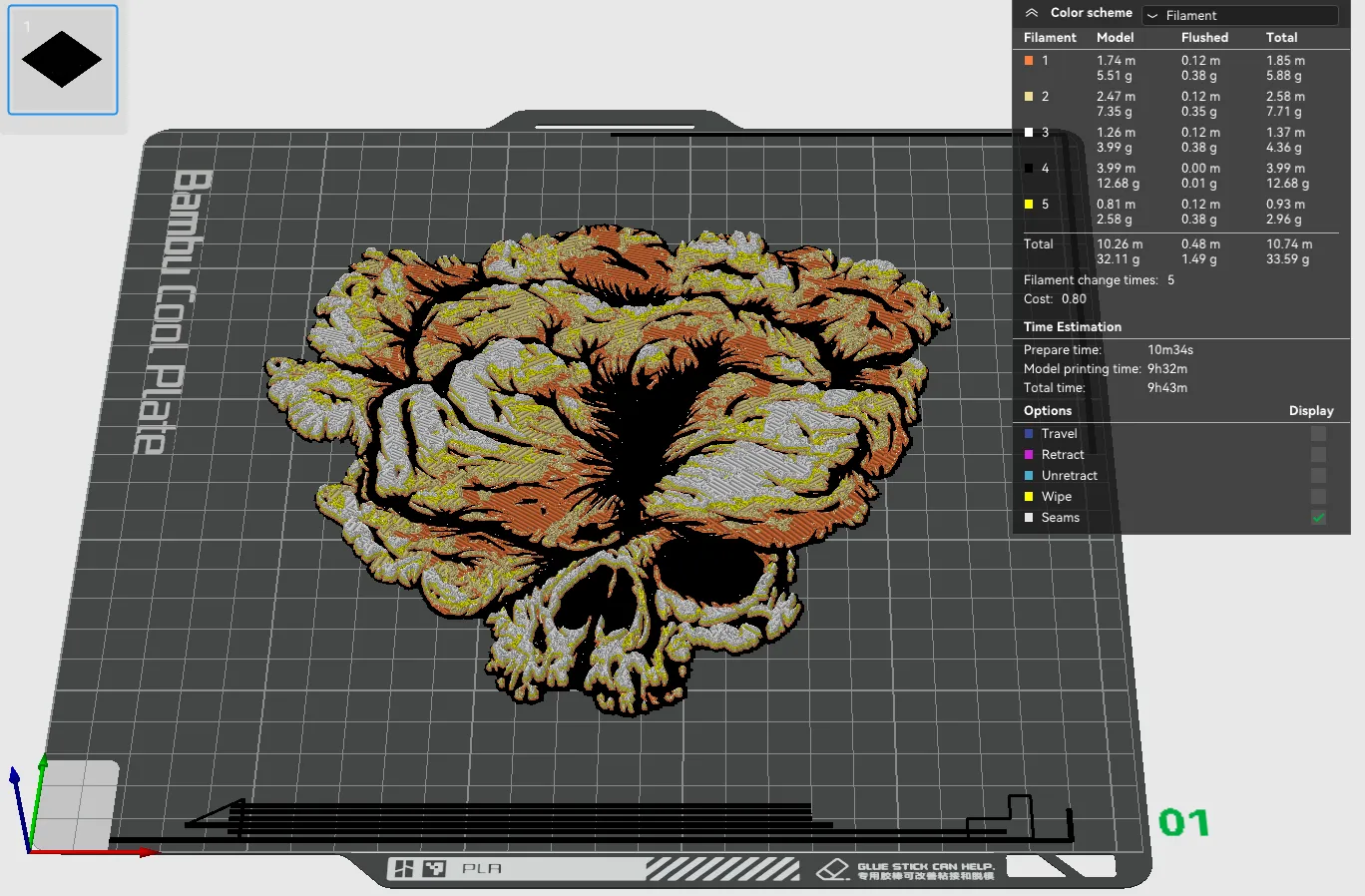
Task: Toggle the Wipe display checkbox
Action: click(x=1318, y=497)
